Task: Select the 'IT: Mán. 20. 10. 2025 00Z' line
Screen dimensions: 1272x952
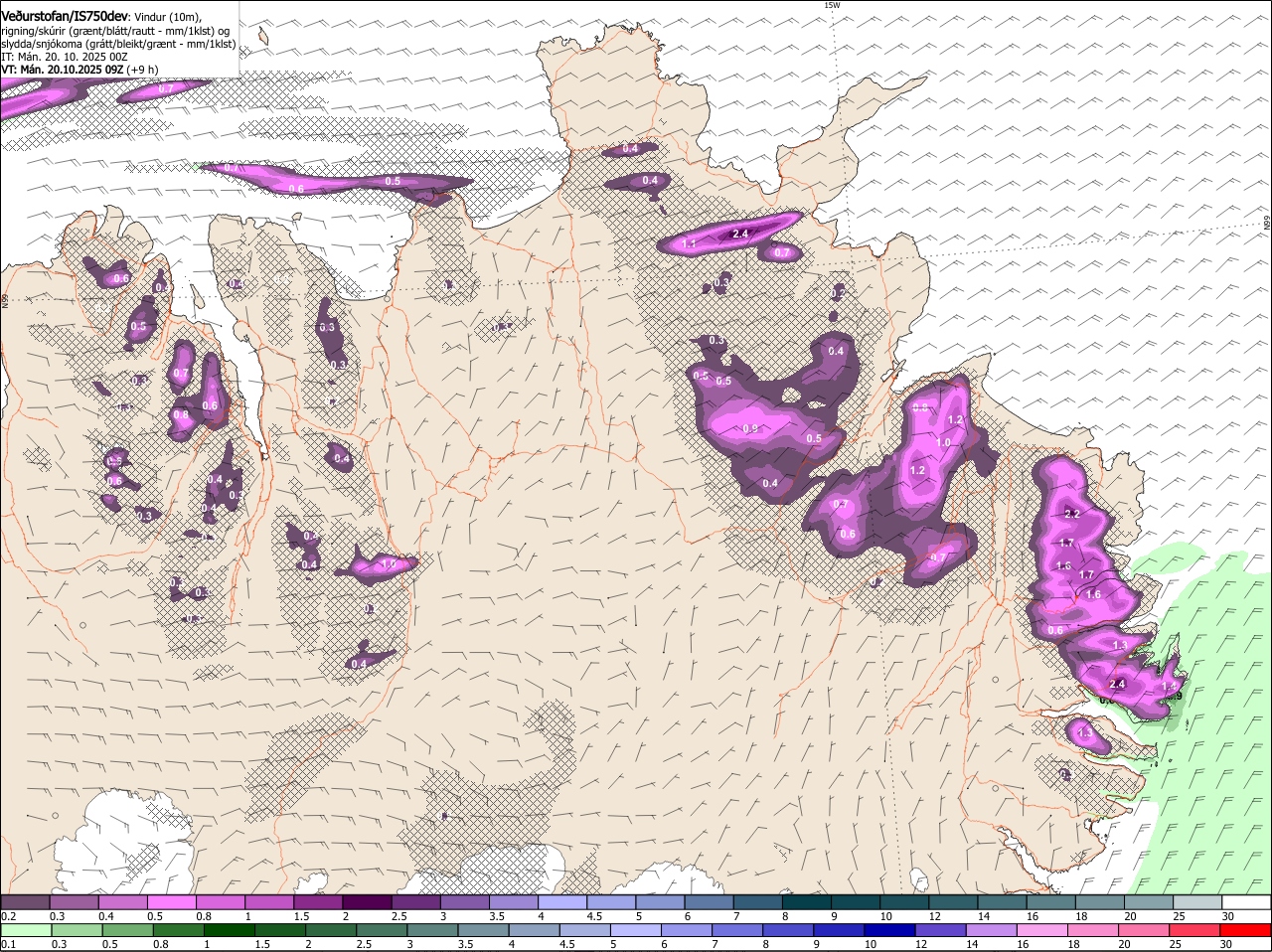Action: click(65, 57)
